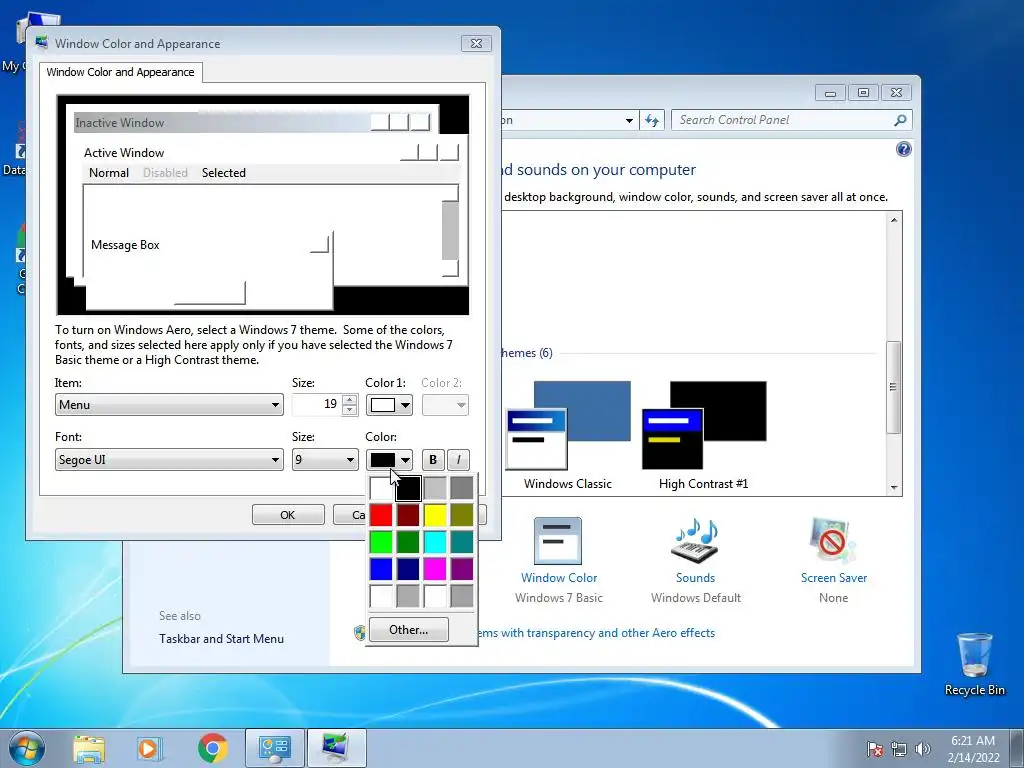The image size is (1024, 768).
Task: Click the search magnifier in Control Panel
Action: [900, 120]
